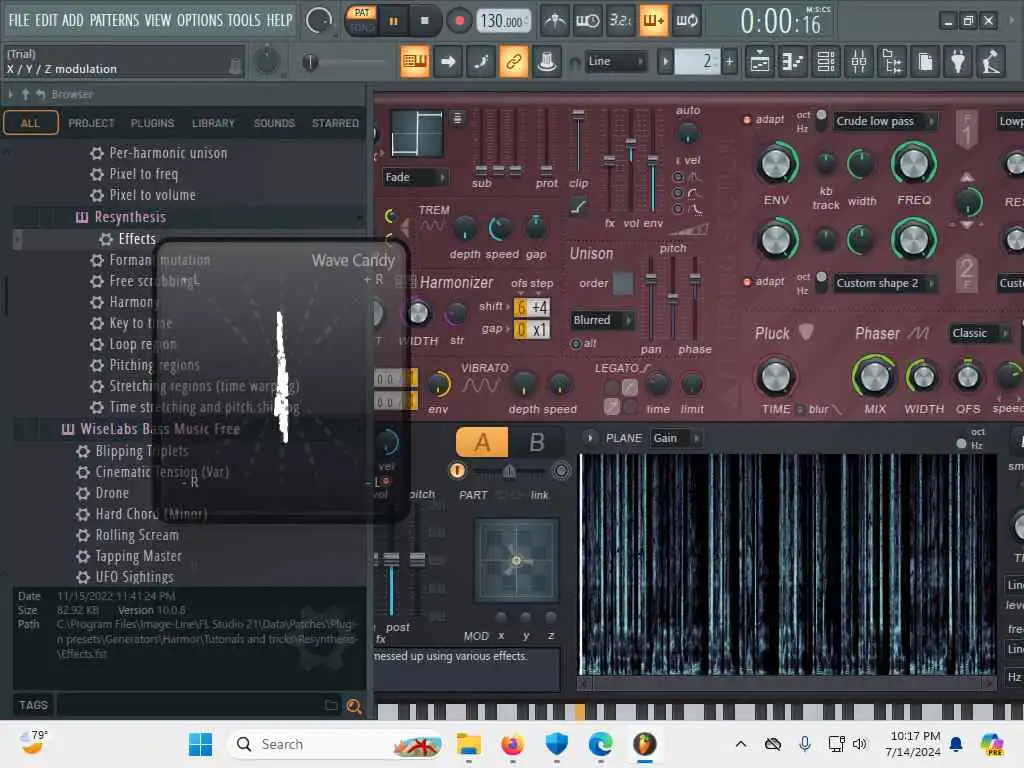Click the folder icon beside tags field
This screenshot has height=768, width=1024.
click(331, 705)
